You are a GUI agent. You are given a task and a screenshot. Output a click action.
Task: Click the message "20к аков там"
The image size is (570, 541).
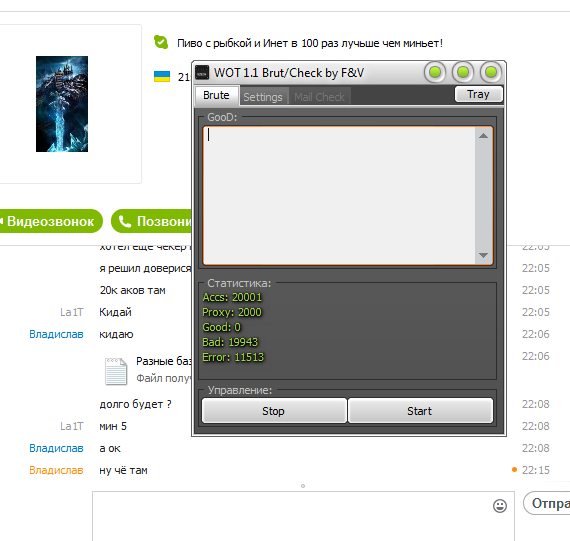click(133, 290)
